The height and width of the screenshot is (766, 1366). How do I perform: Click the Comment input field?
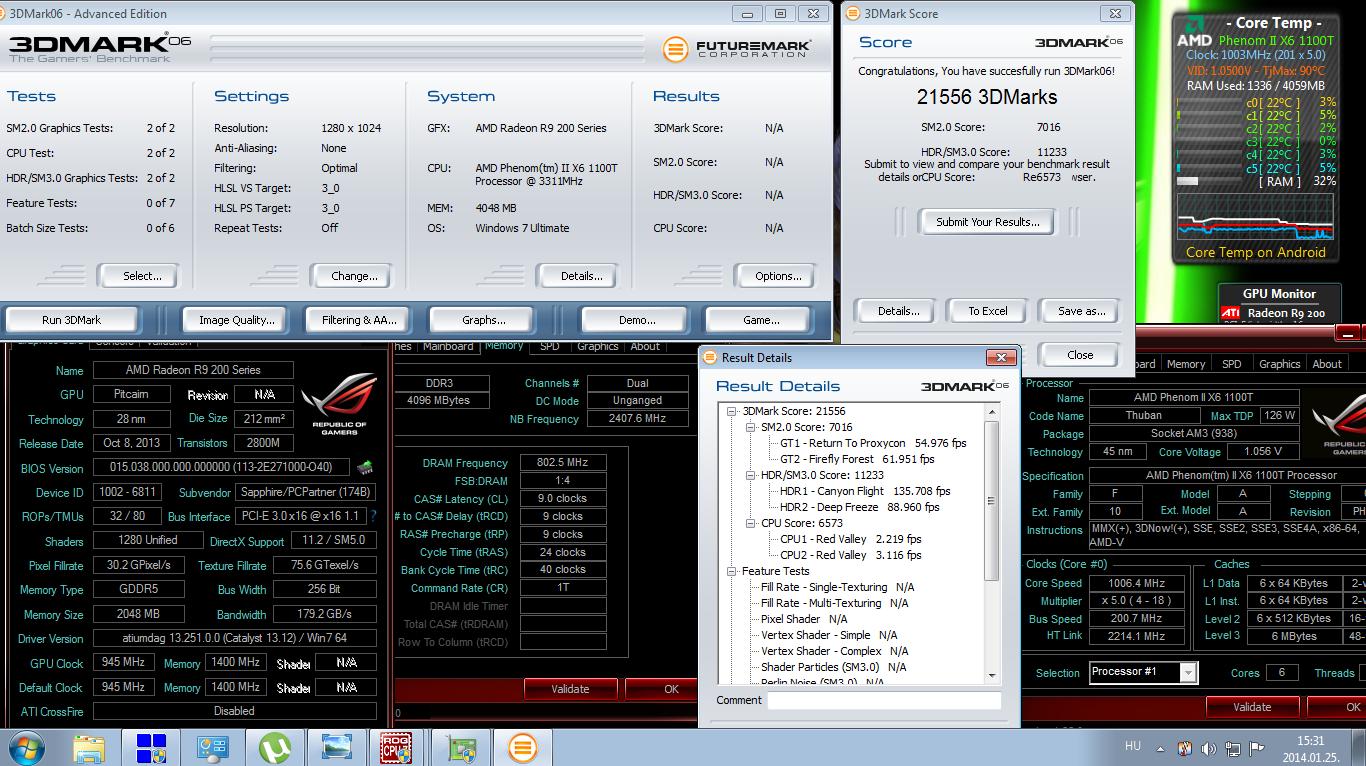tap(884, 700)
